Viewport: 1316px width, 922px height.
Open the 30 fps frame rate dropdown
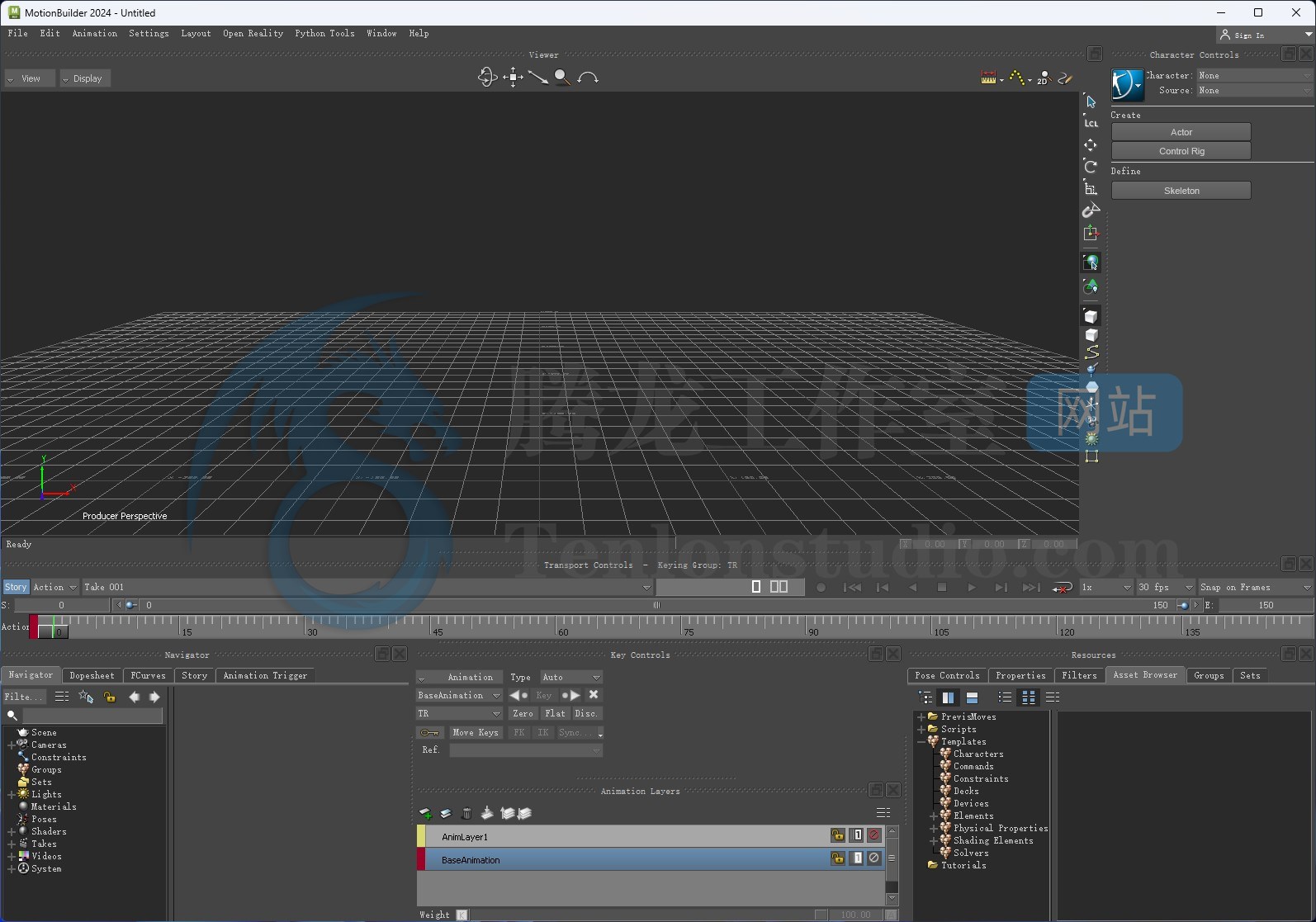click(1165, 587)
